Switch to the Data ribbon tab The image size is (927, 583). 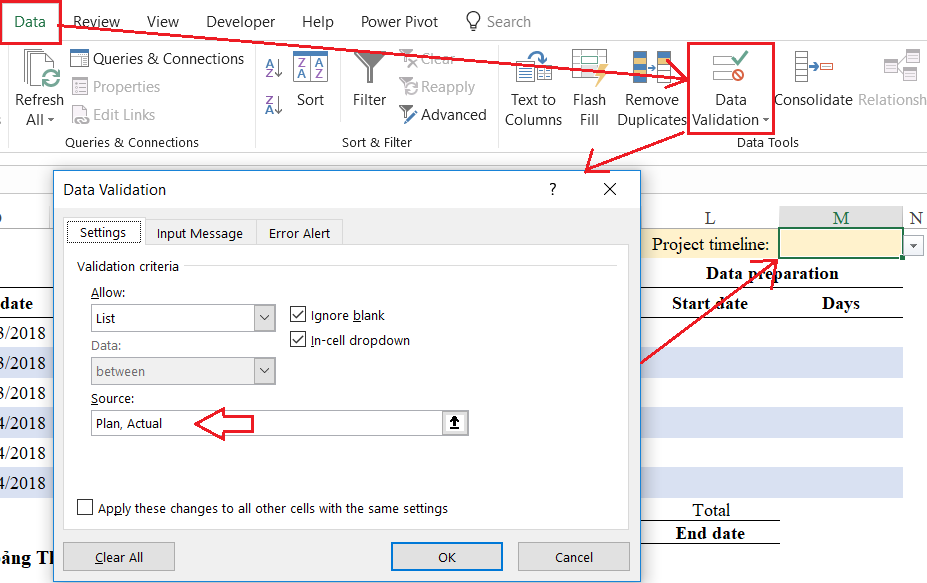click(x=30, y=22)
